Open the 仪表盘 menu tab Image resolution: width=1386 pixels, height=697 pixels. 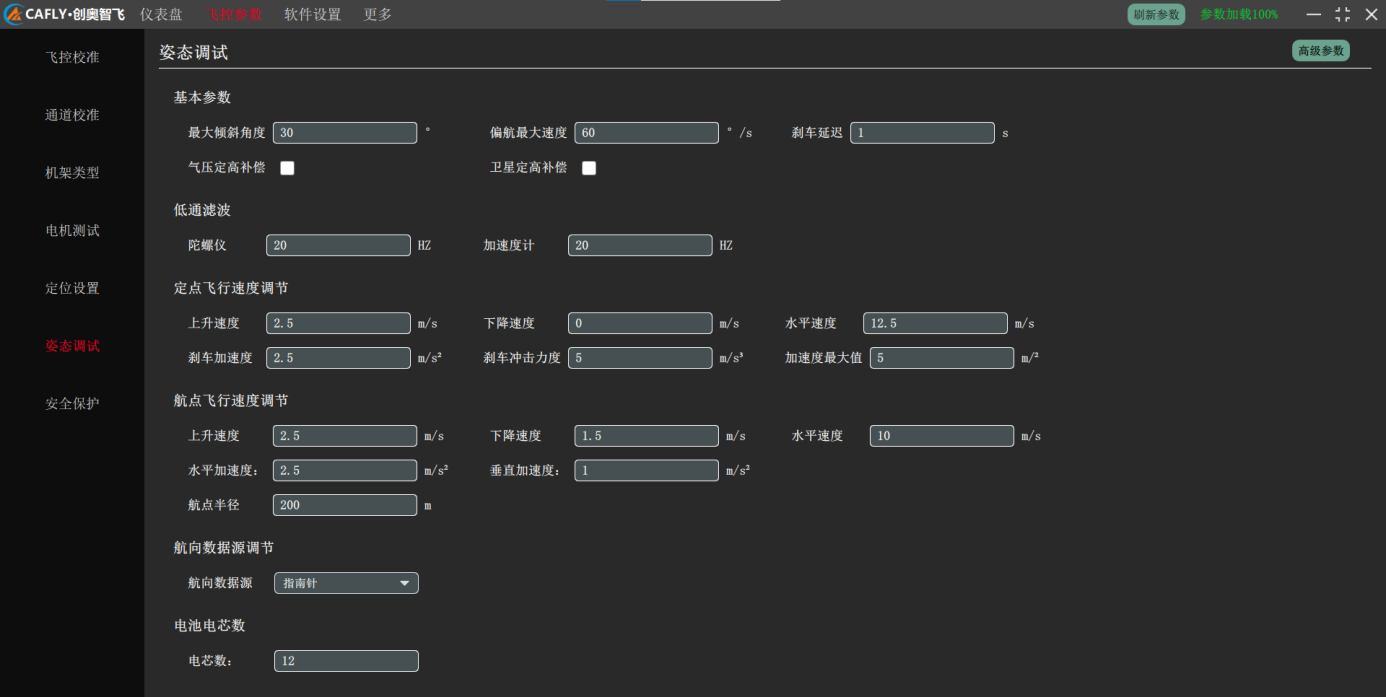pos(161,14)
